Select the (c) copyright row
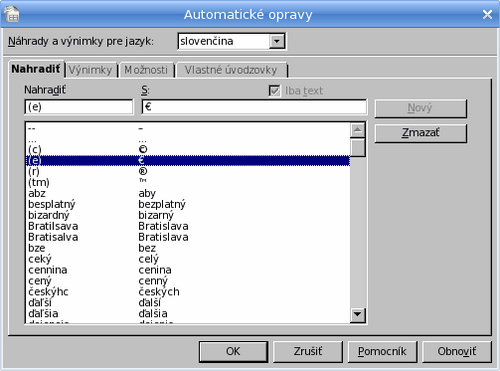This screenshot has height=371, width=500. [x=188, y=150]
